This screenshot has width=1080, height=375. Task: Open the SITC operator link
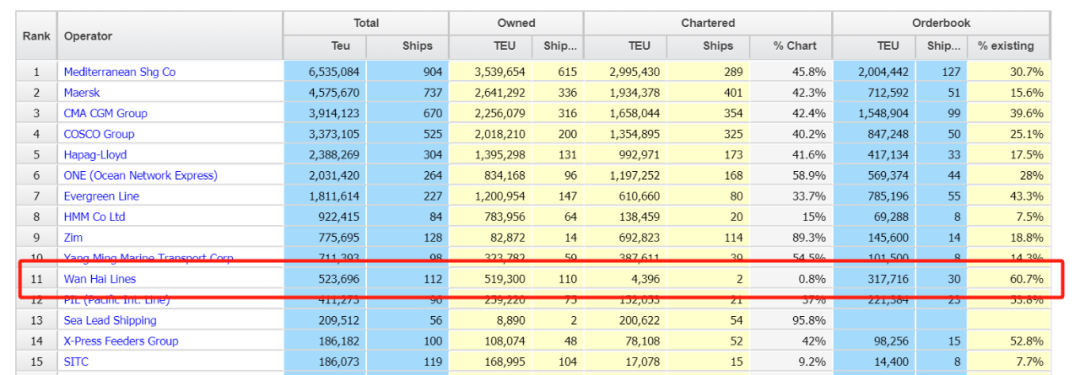76,362
